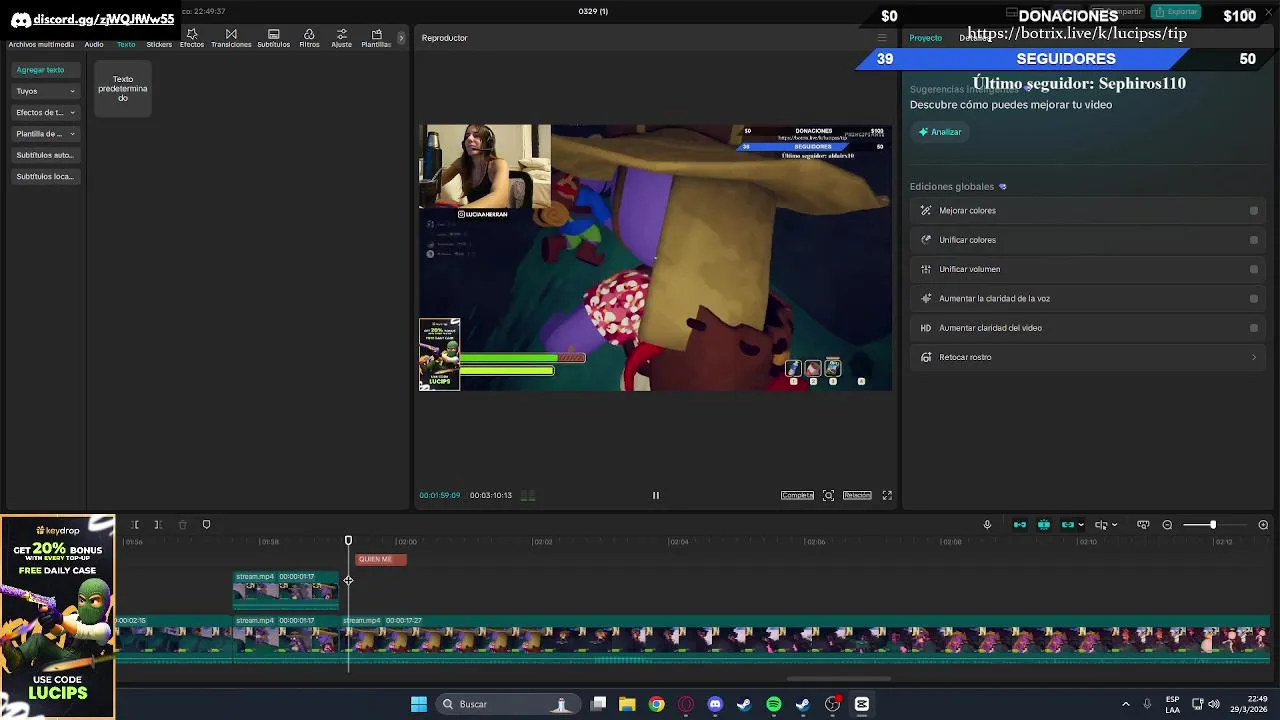Open Discord from the taskbar
The width and height of the screenshot is (1280, 720).
[715, 704]
